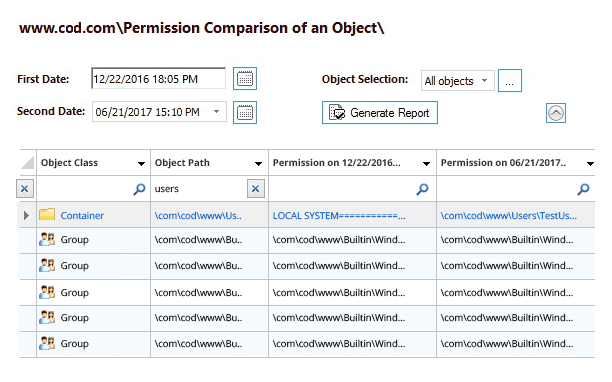Image resolution: width=612 pixels, height=382 pixels.
Task: Click search icon in Permission on 06/21/2017 filter
Action: click(583, 189)
